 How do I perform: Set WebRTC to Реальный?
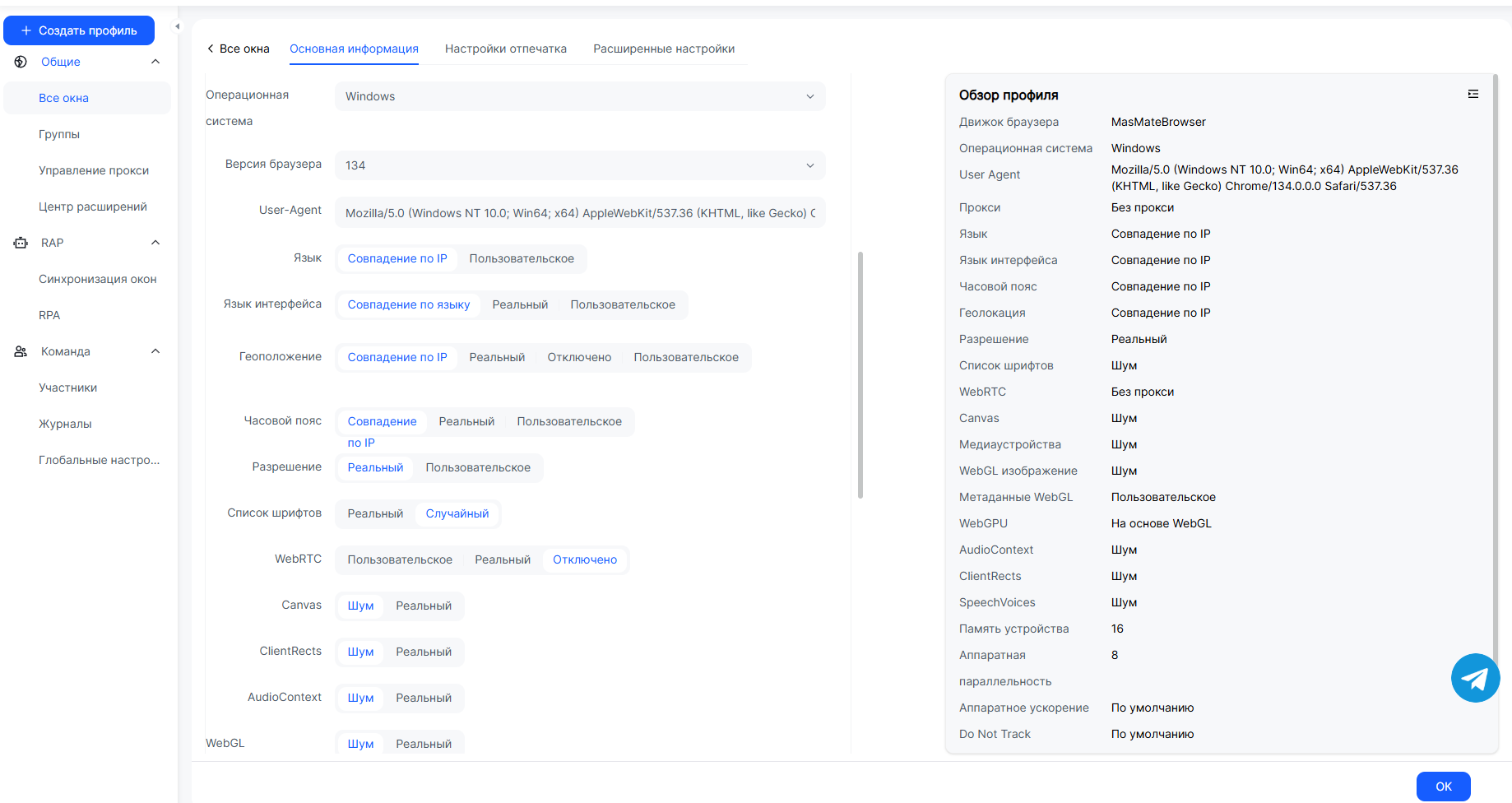(x=502, y=559)
